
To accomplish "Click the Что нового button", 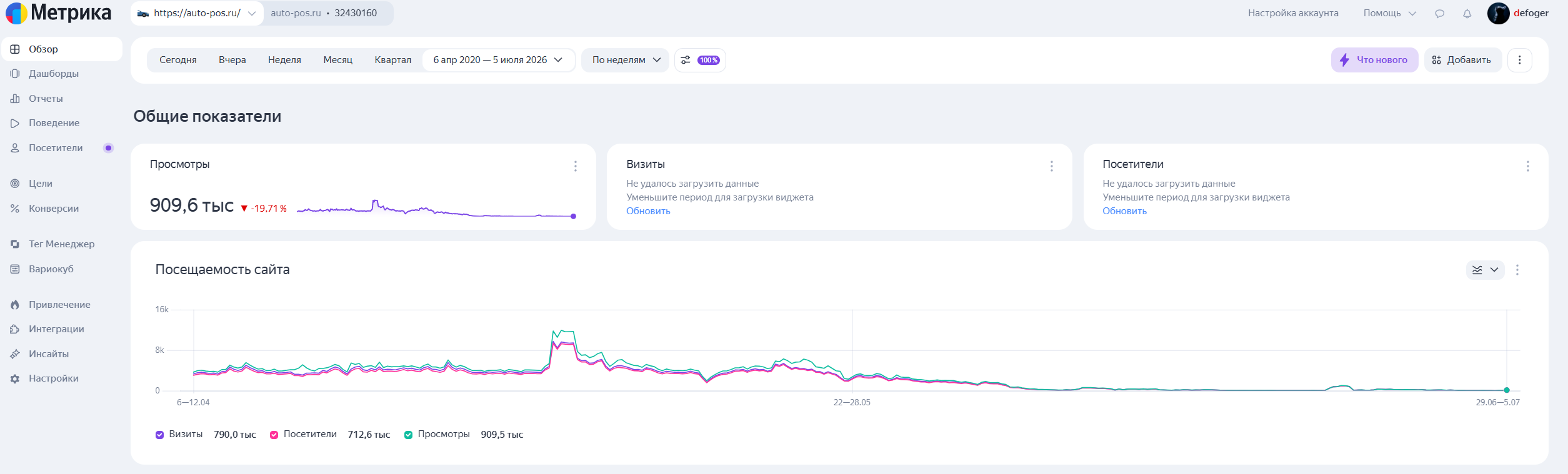I will pos(1374,60).
